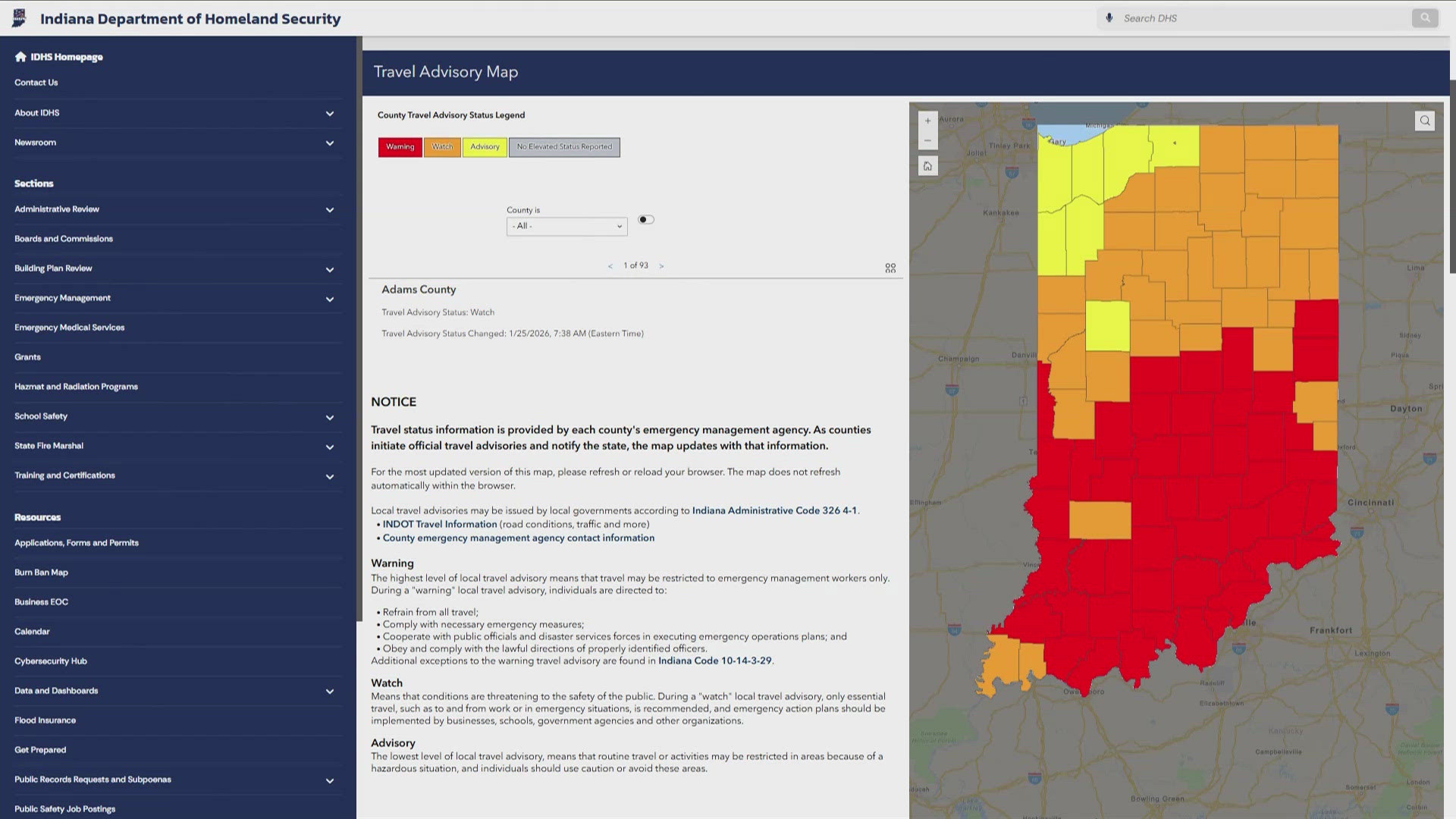Viewport: 1456px width, 819px height.
Task: Open the 'County is' dropdown
Action: pyautogui.click(x=566, y=226)
